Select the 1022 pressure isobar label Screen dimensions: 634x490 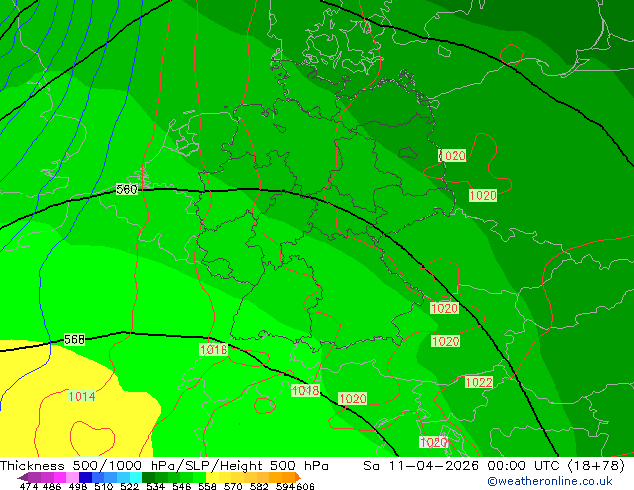[x=479, y=382]
